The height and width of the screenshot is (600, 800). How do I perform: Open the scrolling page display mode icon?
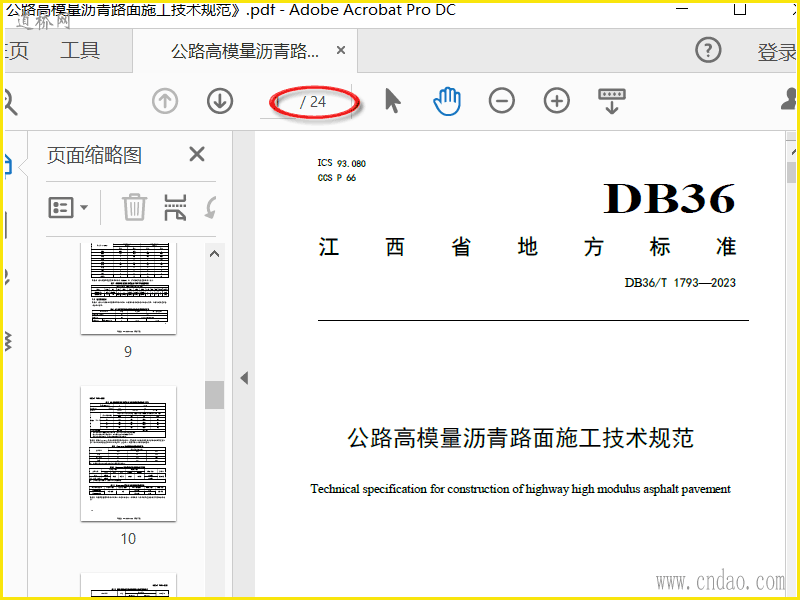pos(612,101)
